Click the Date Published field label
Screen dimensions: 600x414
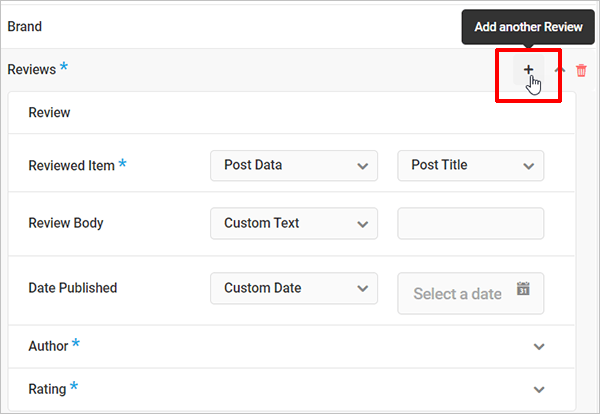(x=72, y=288)
